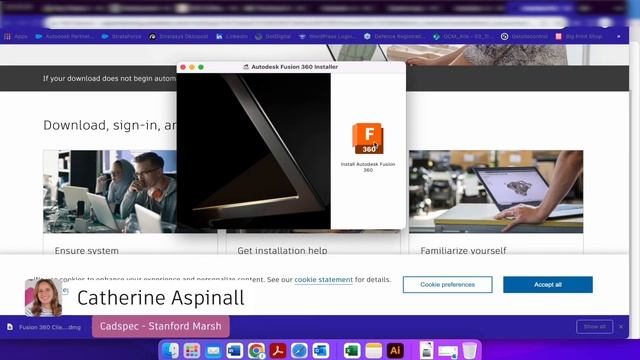640x360 pixels.
Task: Click the Install Autodesk Fusion 360 icon
Action: click(368, 138)
